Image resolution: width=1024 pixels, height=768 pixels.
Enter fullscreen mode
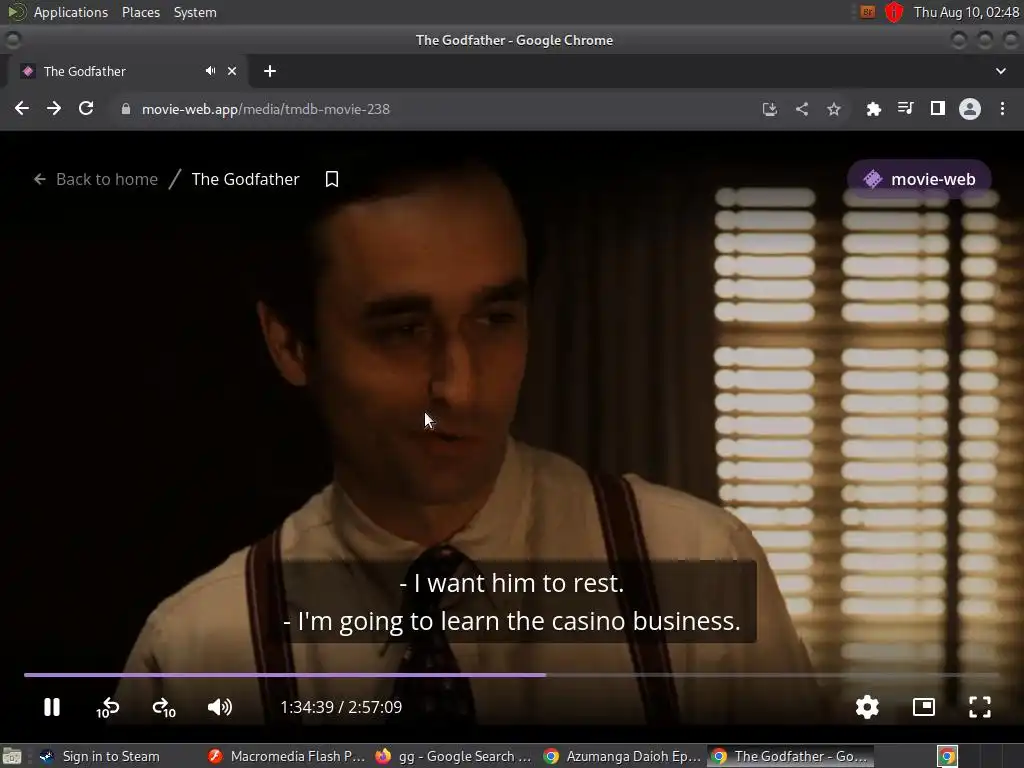[980, 707]
